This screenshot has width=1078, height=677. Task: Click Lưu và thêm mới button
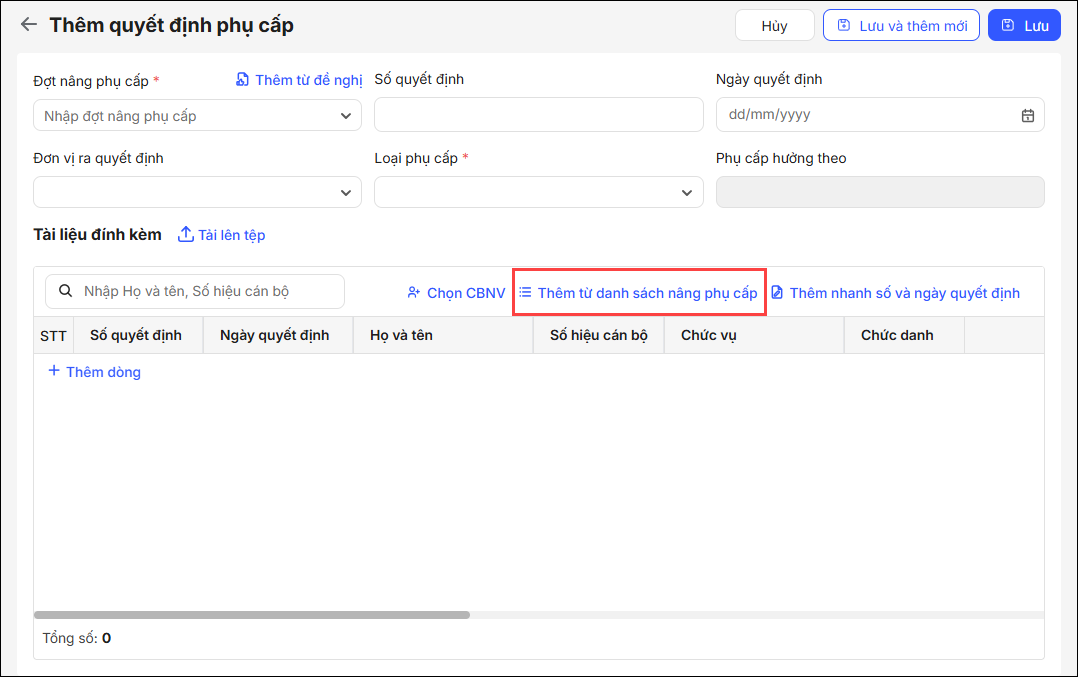click(x=901, y=26)
